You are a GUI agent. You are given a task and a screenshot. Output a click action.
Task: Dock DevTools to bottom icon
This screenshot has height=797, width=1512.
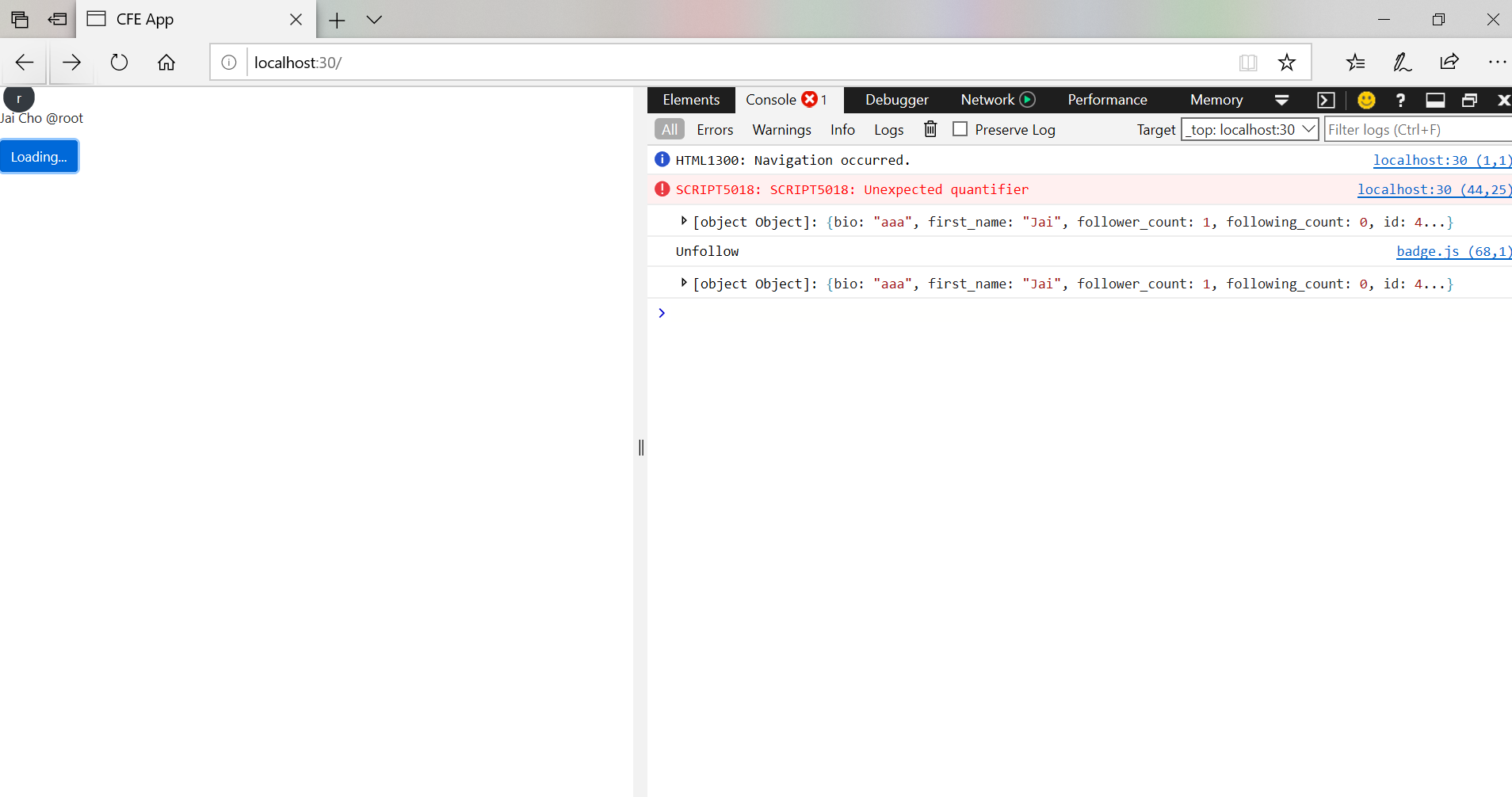click(1435, 100)
